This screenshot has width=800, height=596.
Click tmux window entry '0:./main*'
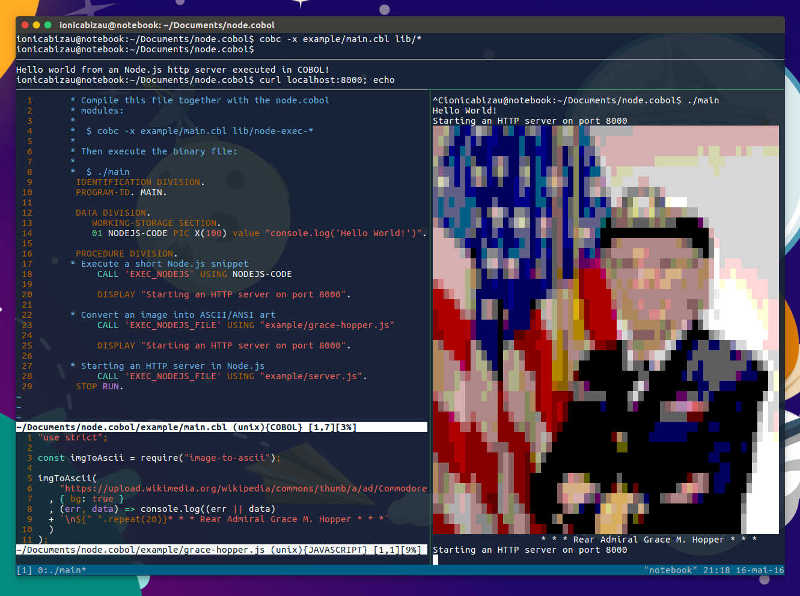[x=61, y=570]
